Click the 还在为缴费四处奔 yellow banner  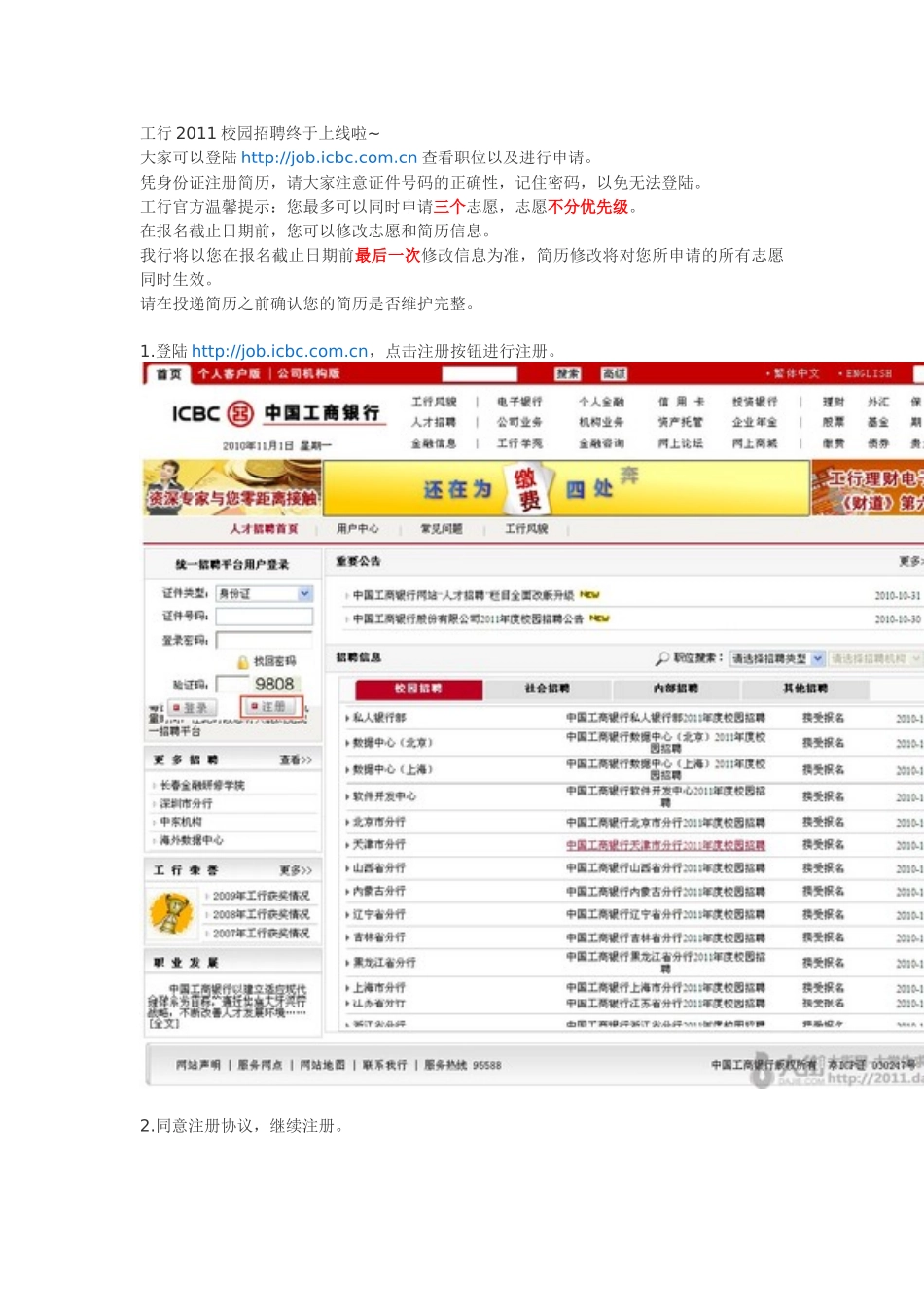566,486
